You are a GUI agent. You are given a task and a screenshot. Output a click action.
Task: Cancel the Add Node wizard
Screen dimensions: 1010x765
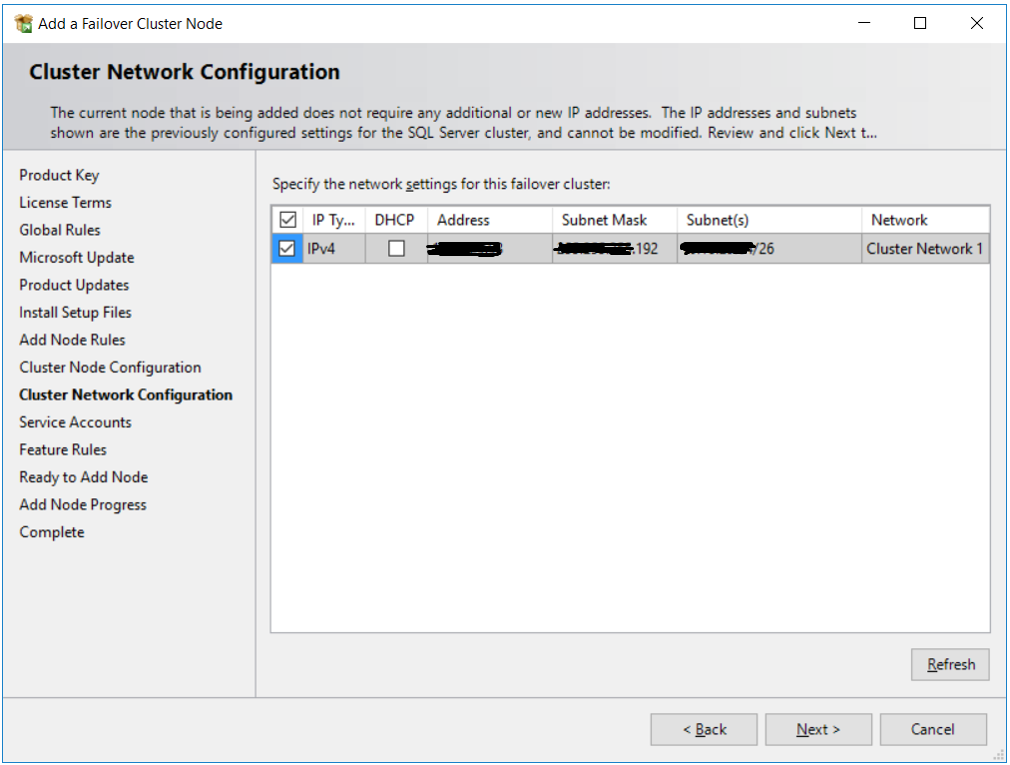(933, 729)
